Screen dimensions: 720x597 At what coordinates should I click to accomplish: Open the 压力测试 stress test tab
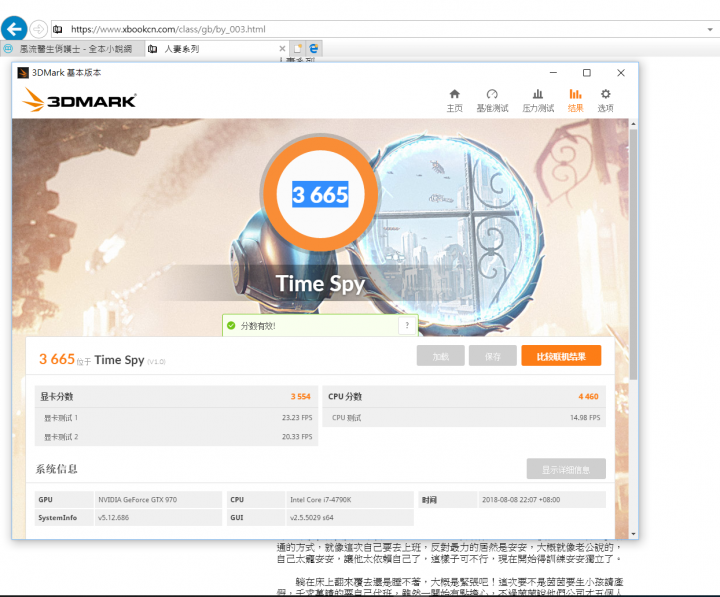[x=538, y=101]
